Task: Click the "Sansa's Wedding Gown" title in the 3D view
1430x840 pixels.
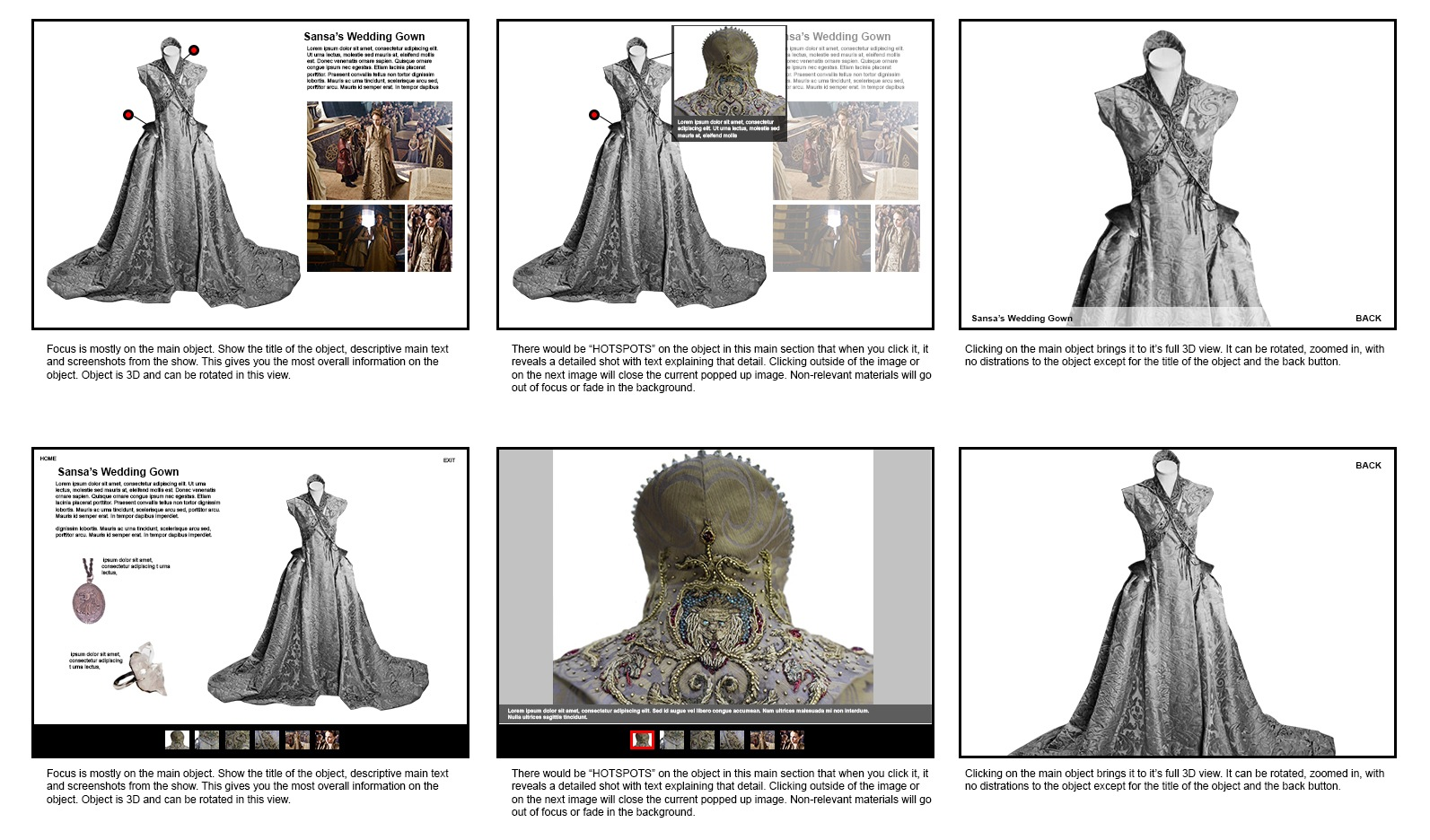Action: click(x=1022, y=319)
